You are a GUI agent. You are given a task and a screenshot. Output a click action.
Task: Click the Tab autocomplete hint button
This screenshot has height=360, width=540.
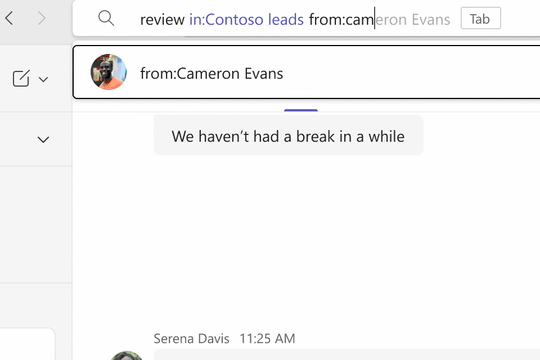[480, 18]
